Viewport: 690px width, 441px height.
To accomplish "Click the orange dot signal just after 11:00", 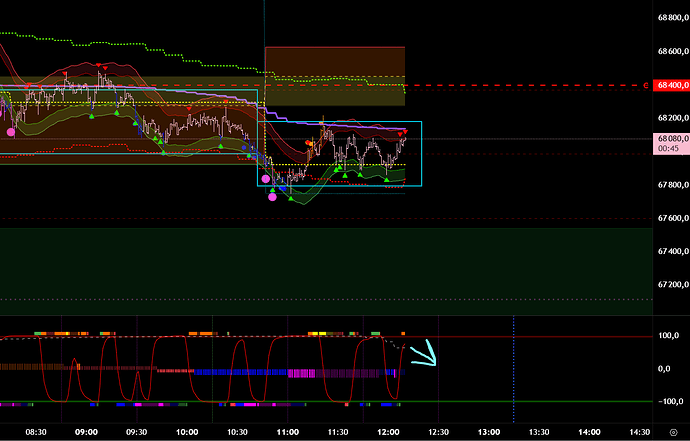I will coord(309,146).
